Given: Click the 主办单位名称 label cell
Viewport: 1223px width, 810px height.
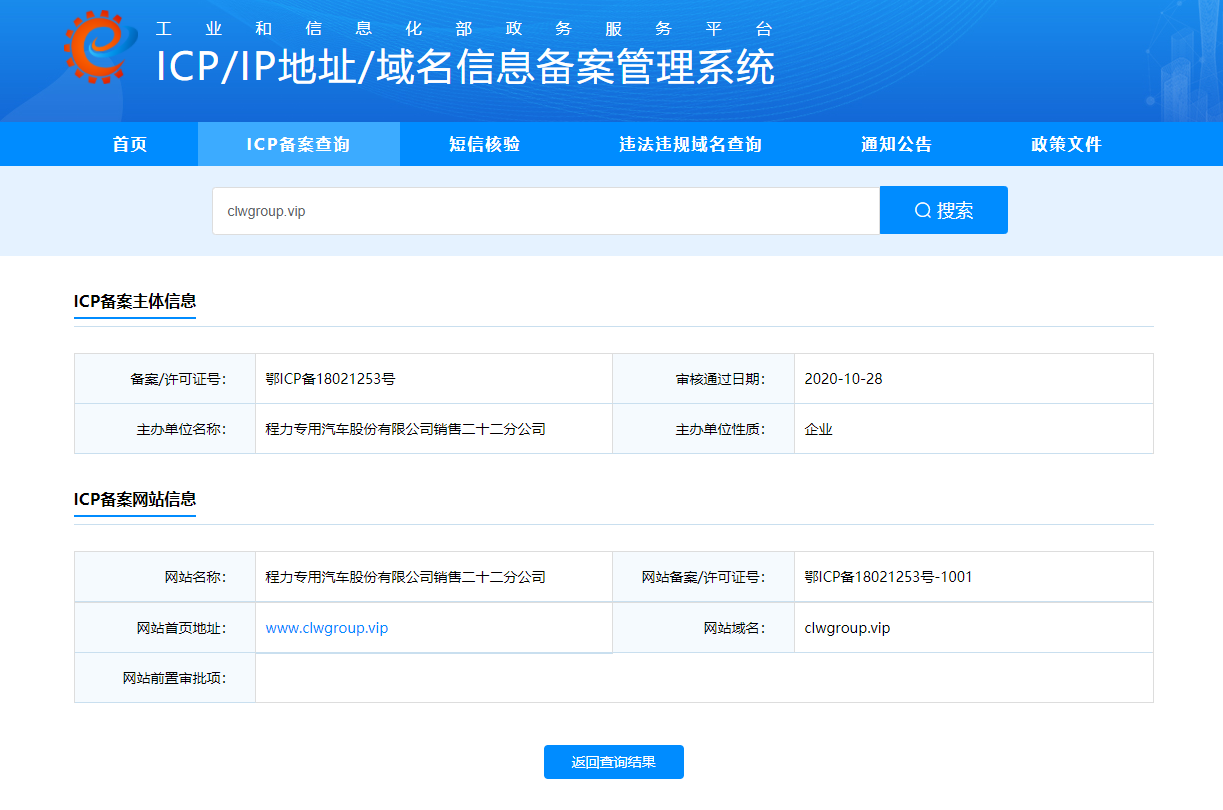Looking at the screenshot, I should [165, 429].
